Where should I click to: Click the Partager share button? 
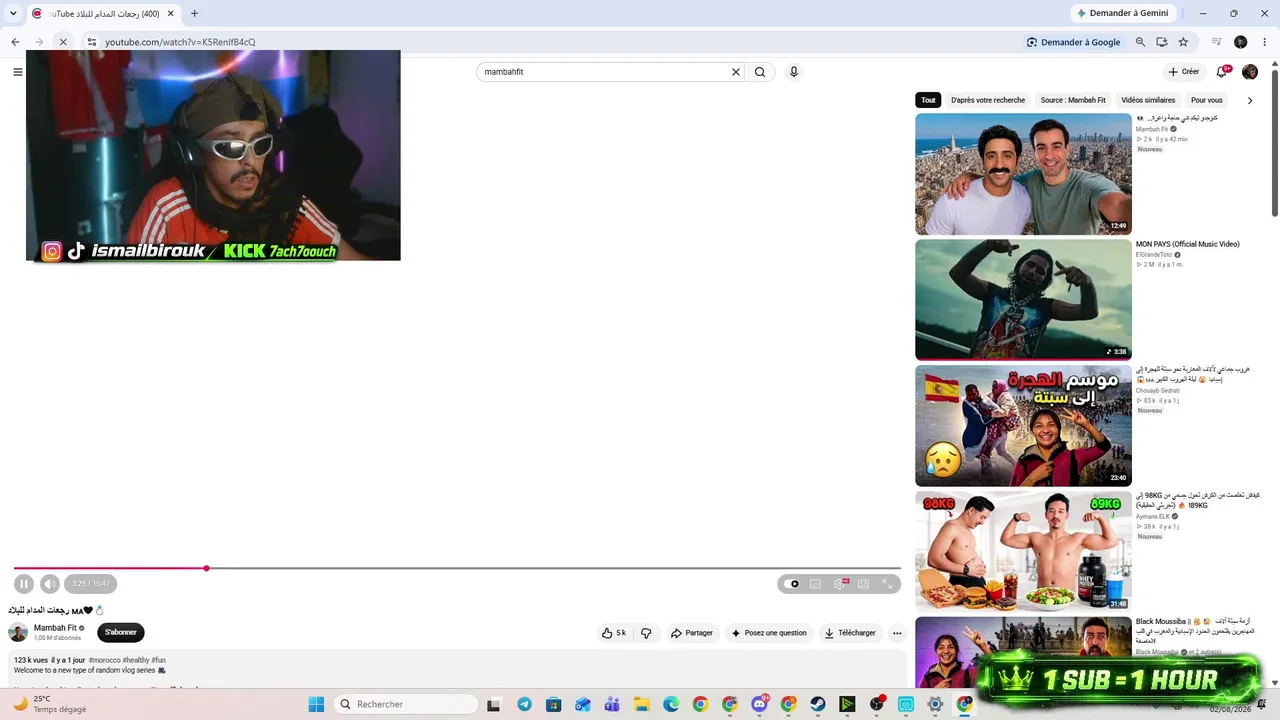pyautogui.click(x=692, y=633)
